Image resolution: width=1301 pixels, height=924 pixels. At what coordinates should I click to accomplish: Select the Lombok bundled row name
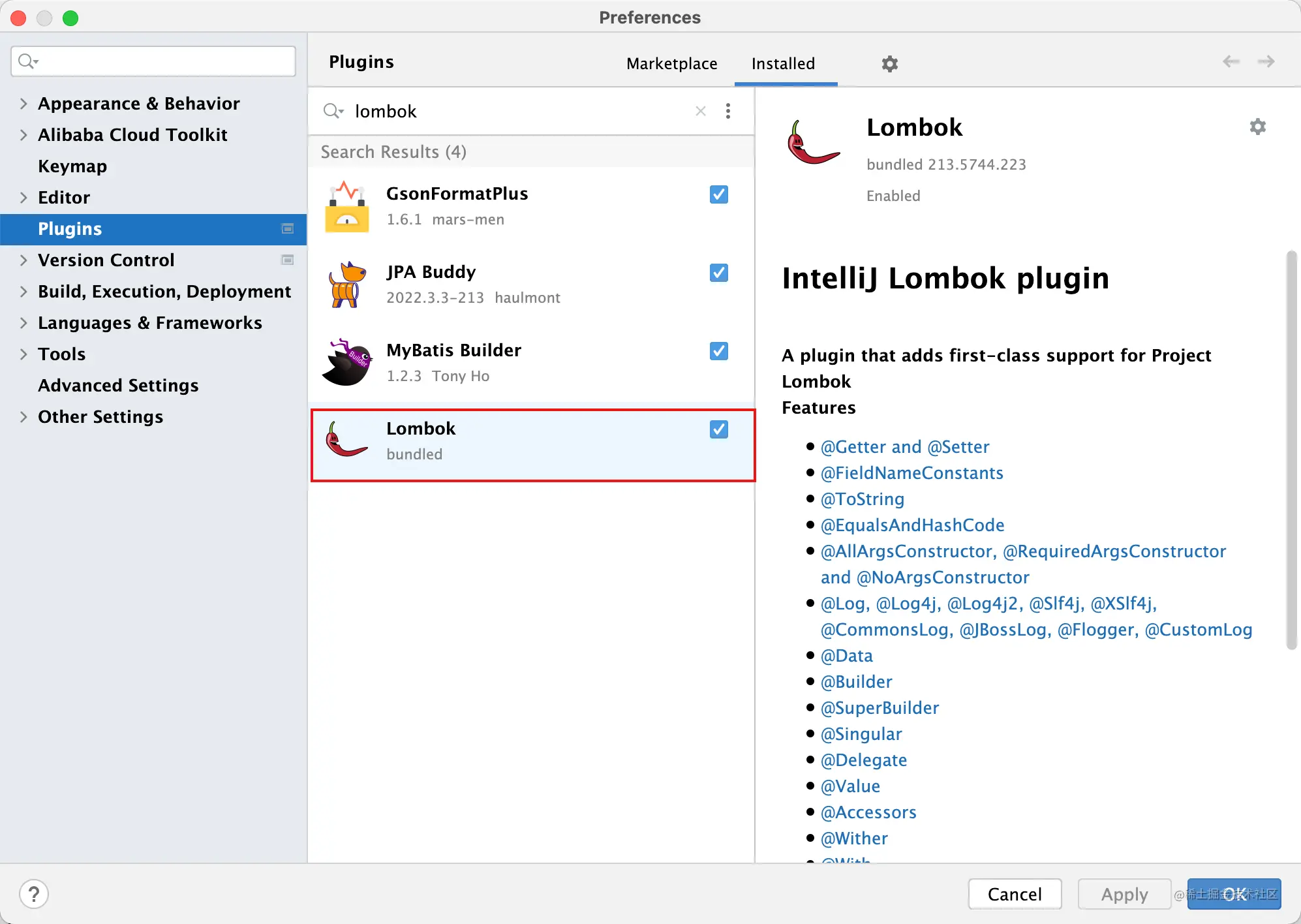(420, 429)
